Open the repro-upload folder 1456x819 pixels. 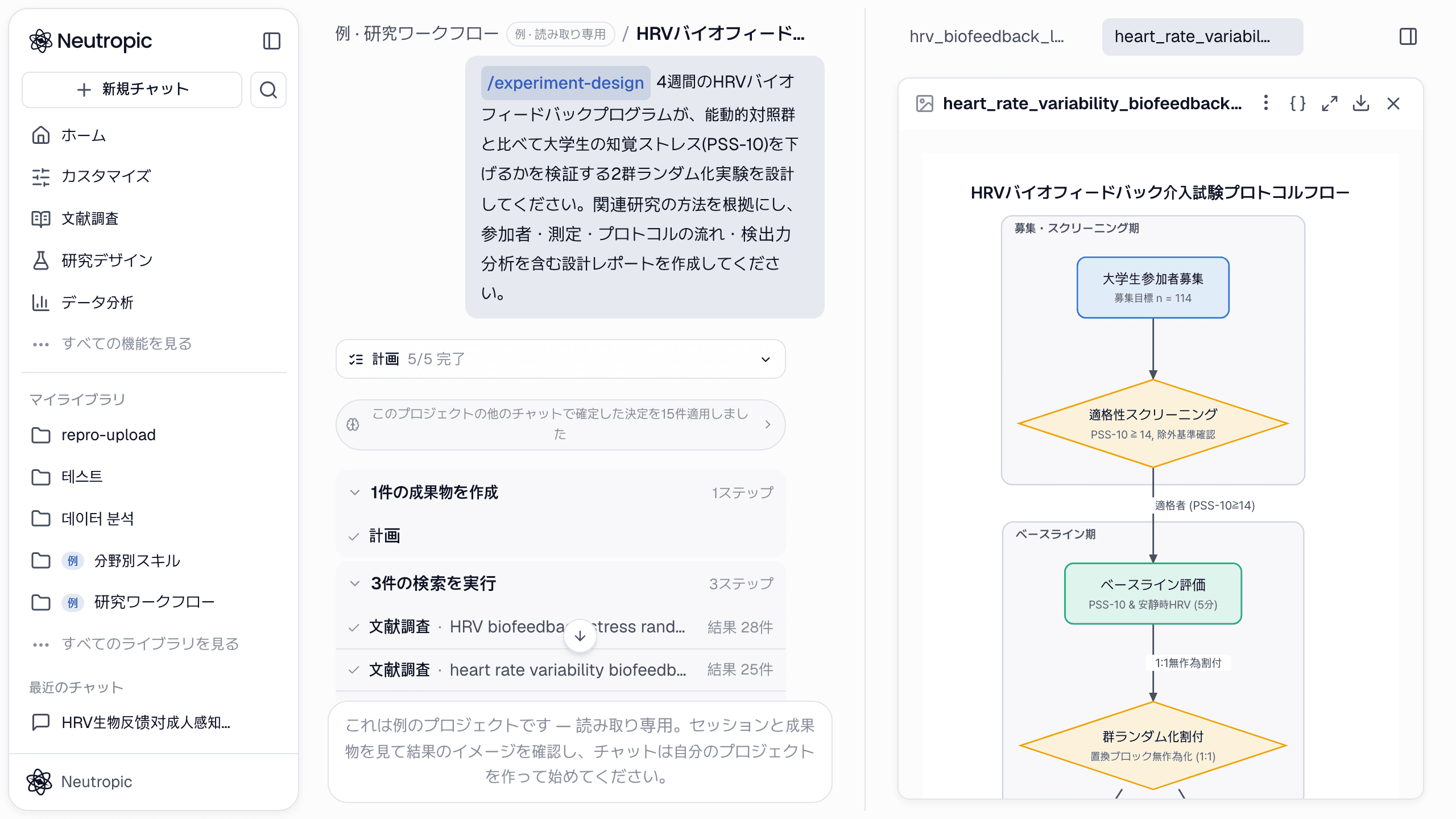tap(154, 435)
